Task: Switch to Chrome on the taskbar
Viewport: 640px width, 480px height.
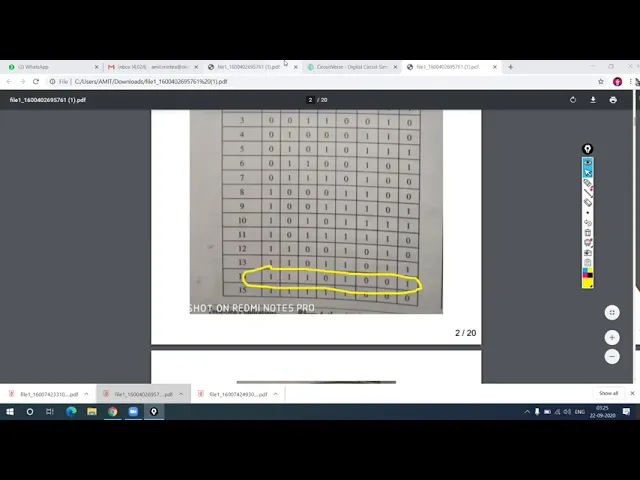Action: pos(113,412)
